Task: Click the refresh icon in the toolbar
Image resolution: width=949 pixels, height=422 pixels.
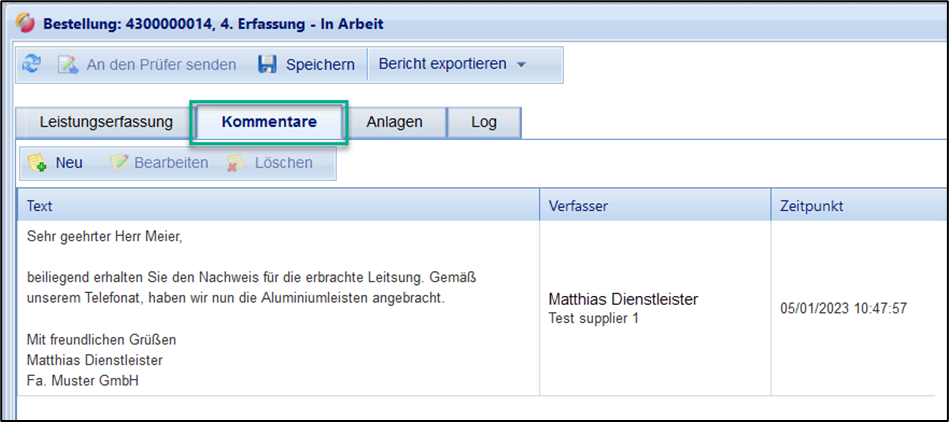Action: [x=32, y=64]
